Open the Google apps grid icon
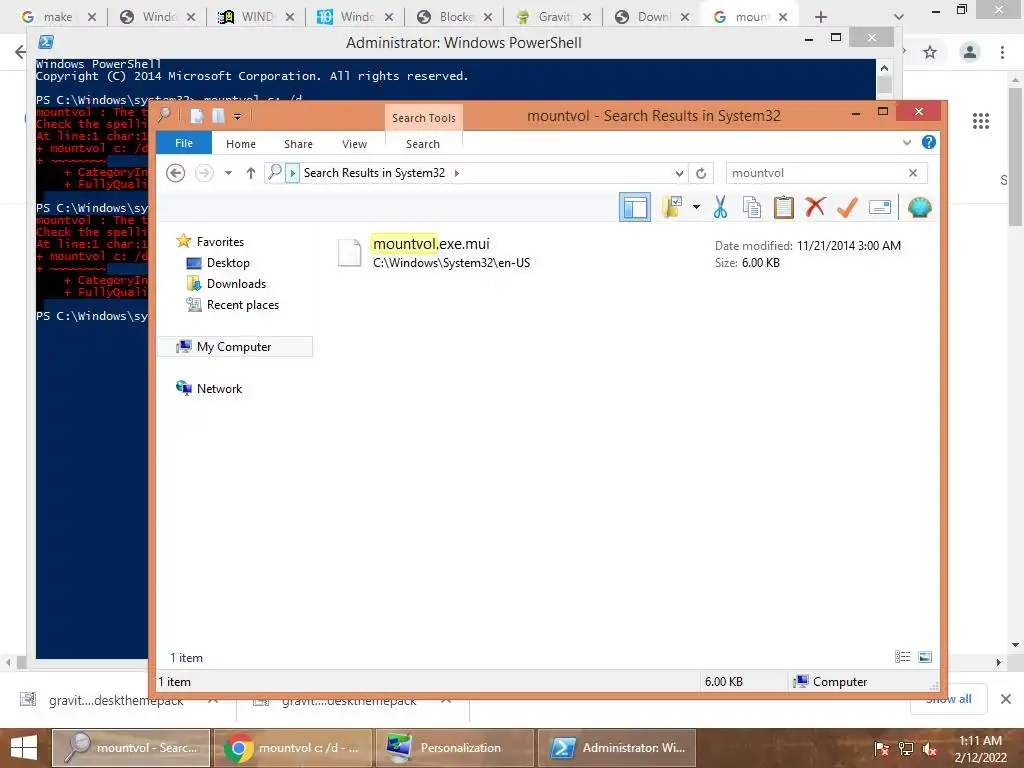Image resolution: width=1024 pixels, height=768 pixels. [980, 121]
